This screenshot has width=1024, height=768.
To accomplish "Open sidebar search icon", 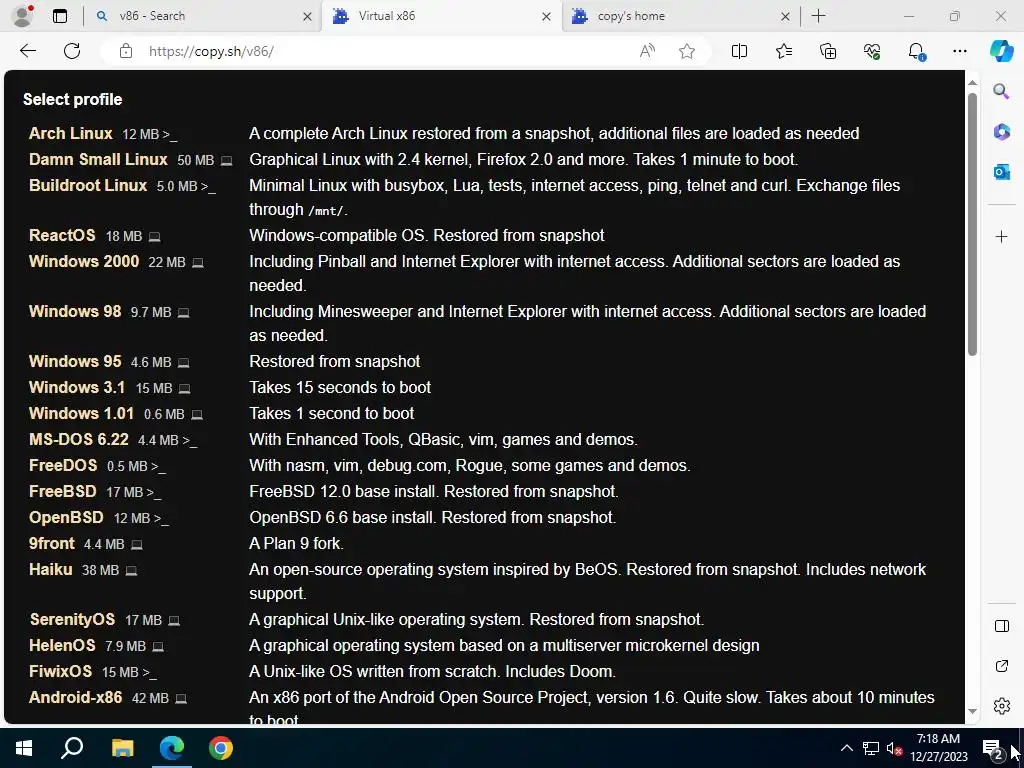I will point(1001,91).
